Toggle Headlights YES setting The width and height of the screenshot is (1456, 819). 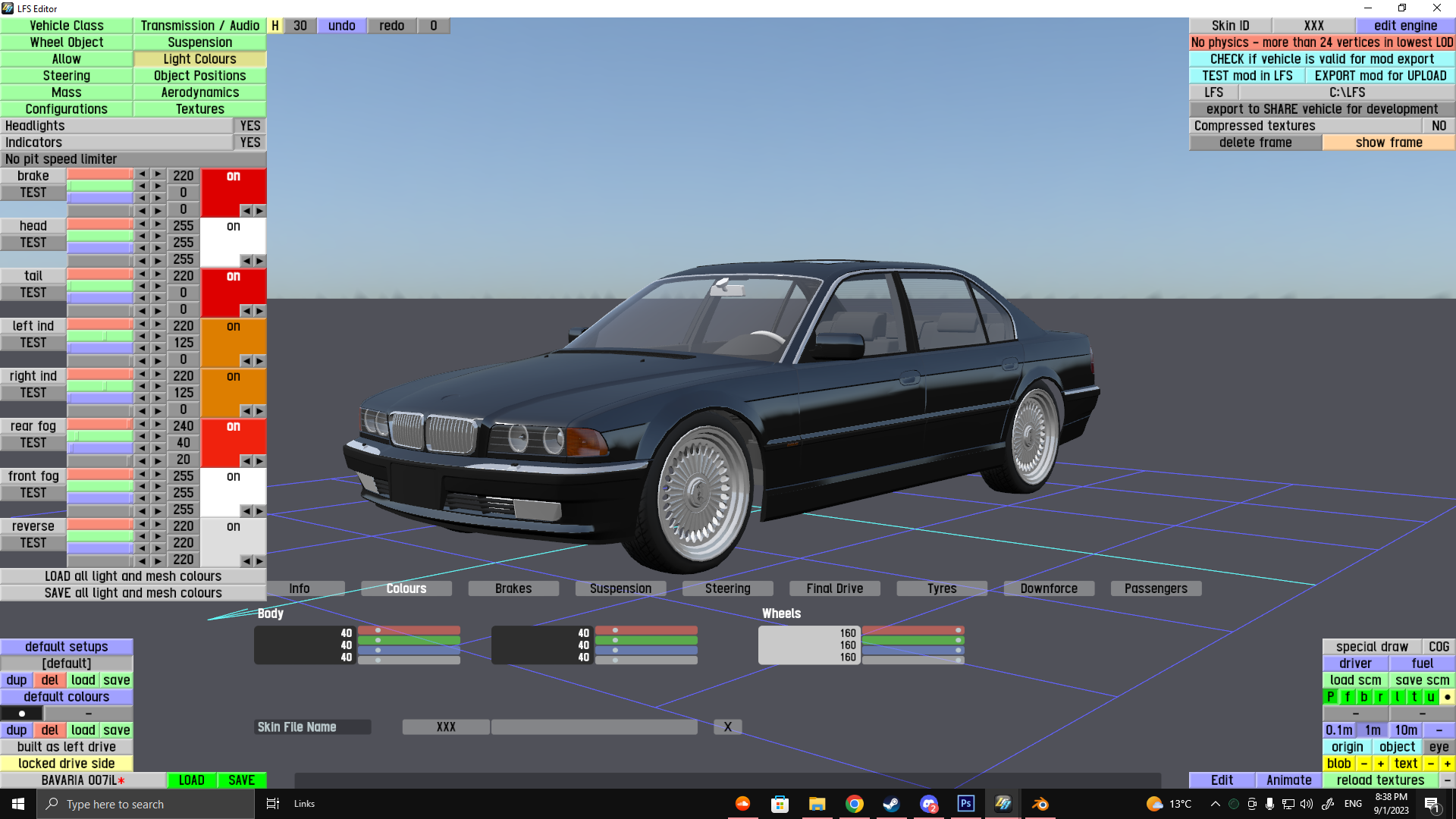249,126
